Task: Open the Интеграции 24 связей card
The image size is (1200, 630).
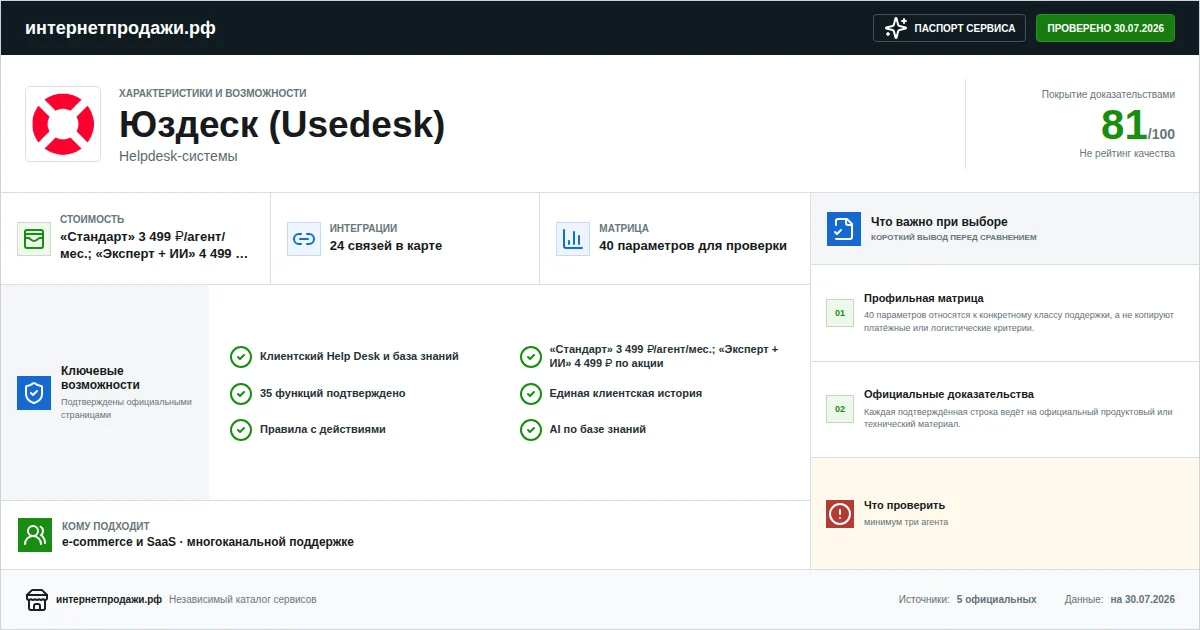Action: tap(405, 239)
